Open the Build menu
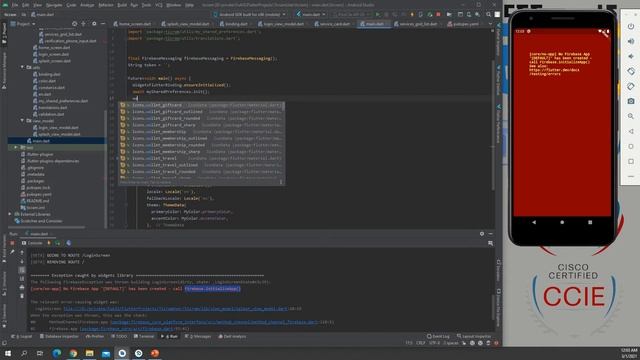 [x=122, y=5]
